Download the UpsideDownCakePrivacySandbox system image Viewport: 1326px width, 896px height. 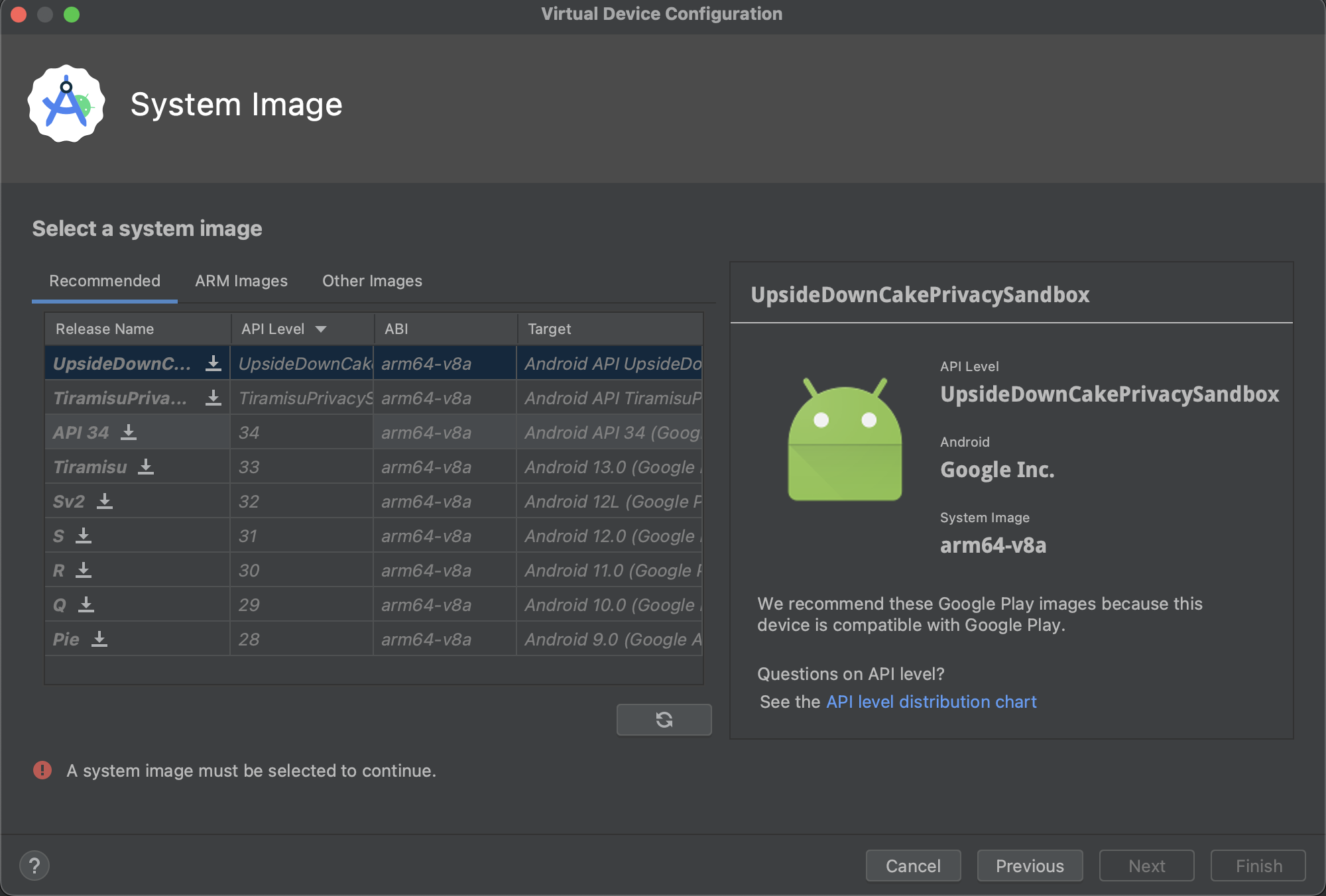tap(213, 363)
